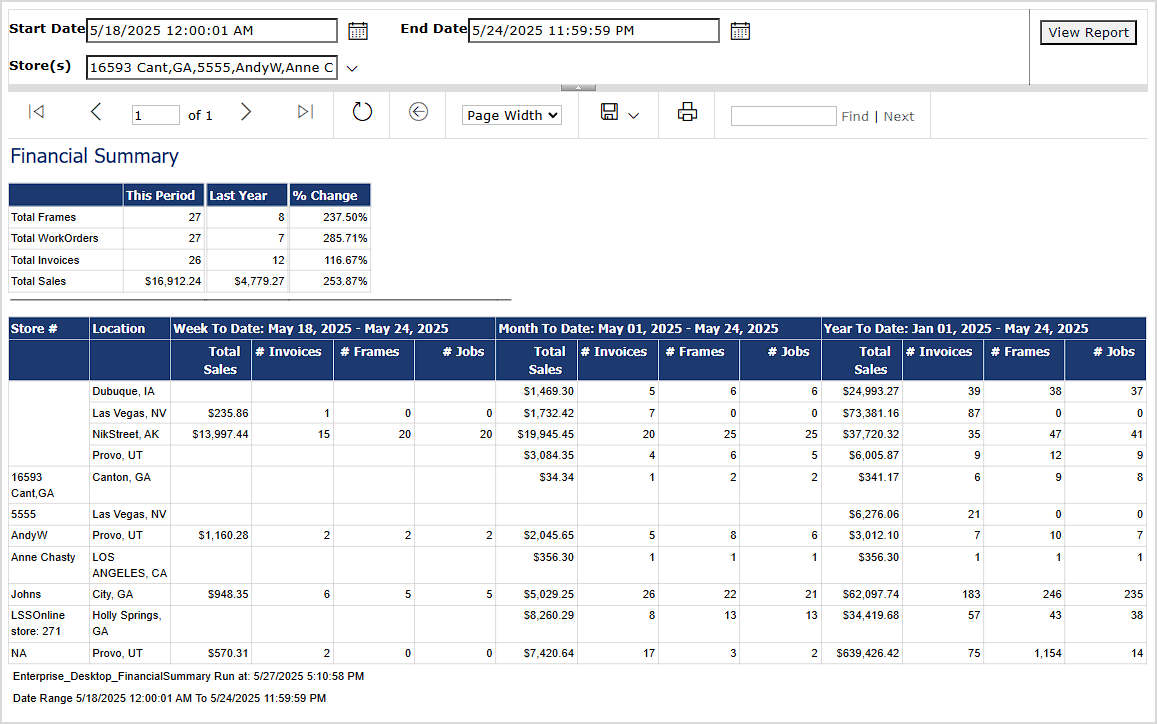Print the Financial Summary report

pos(686,112)
